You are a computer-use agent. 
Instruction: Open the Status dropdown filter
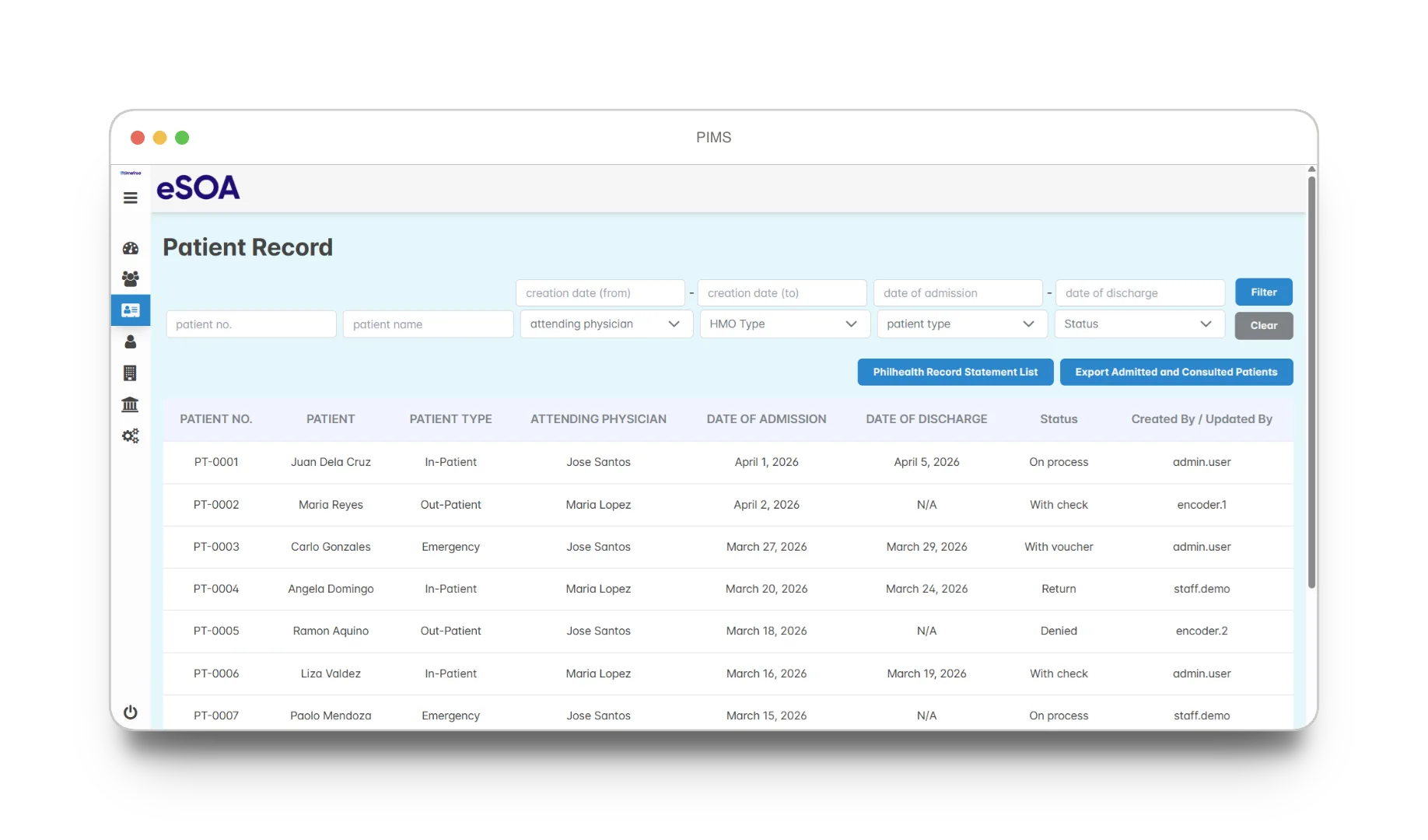coord(1139,324)
